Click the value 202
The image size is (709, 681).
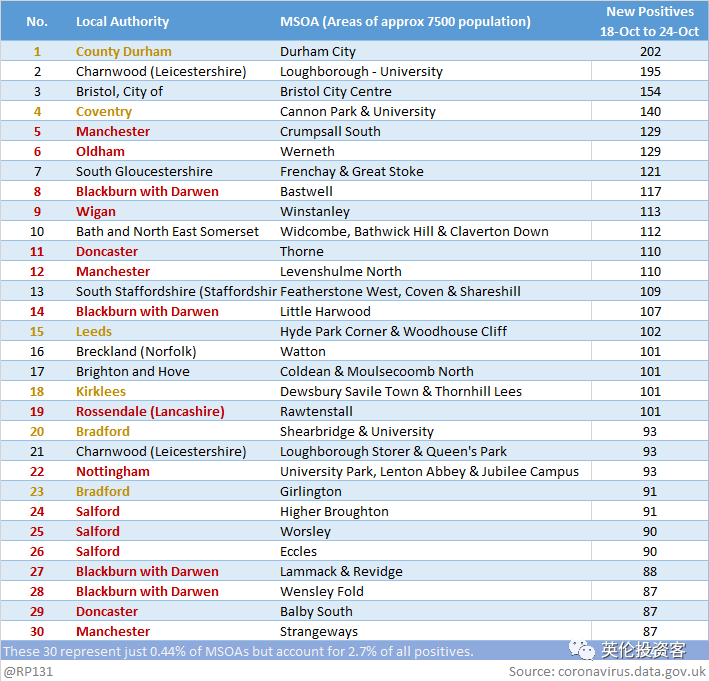pyautogui.click(x=650, y=52)
